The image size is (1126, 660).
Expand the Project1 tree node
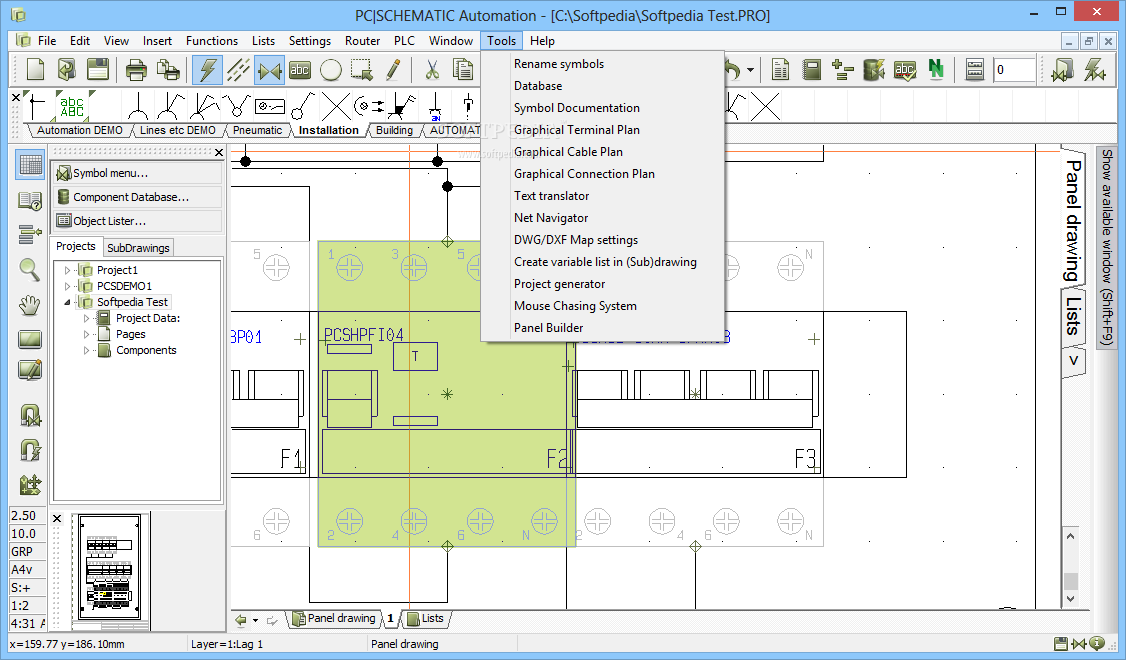(68, 270)
